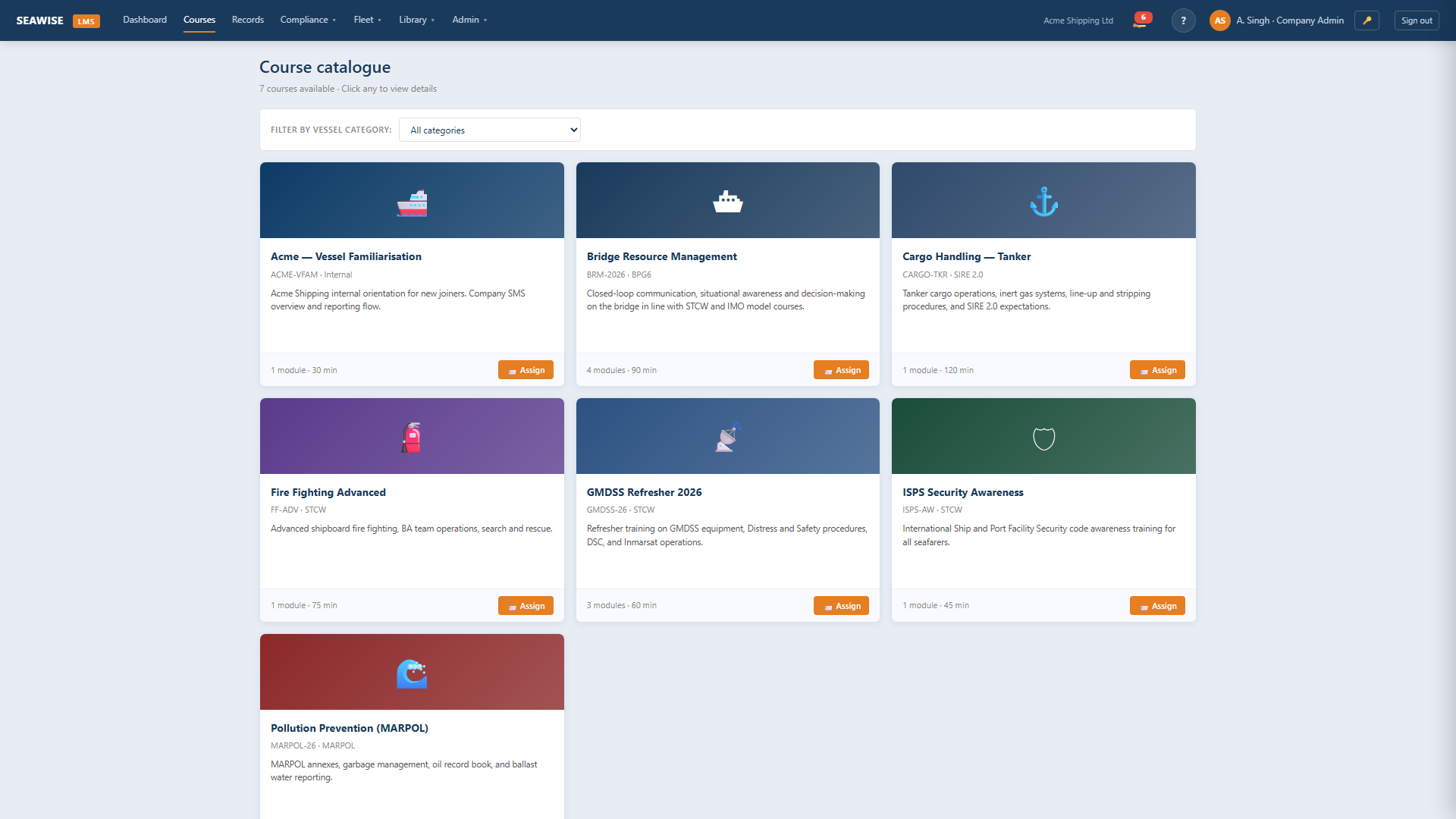Viewport: 1456px width, 819px height.
Task: Expand the Compliance menu
Action: [x=308, y=20]
